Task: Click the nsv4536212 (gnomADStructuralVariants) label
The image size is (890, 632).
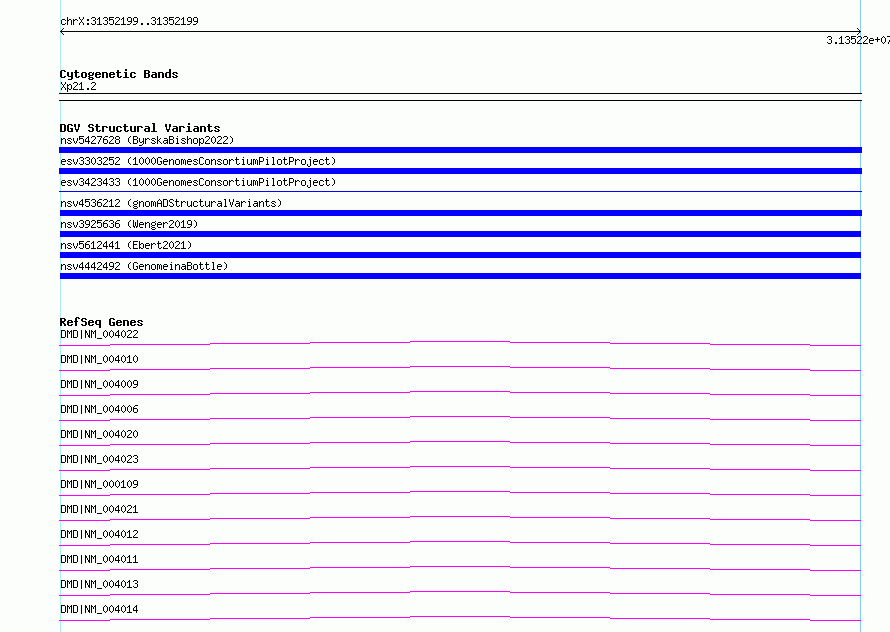Action: tap(171, 203)
